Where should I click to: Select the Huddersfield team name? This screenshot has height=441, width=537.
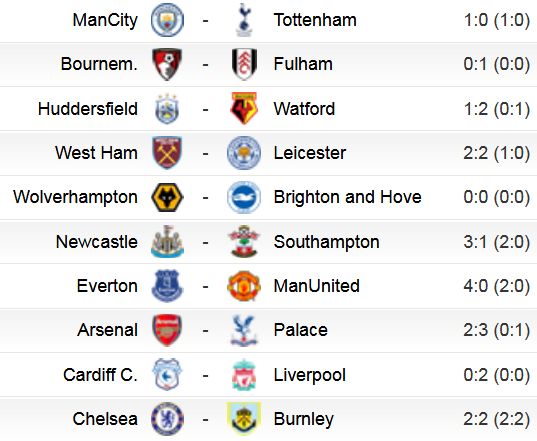tap(88, 109)
